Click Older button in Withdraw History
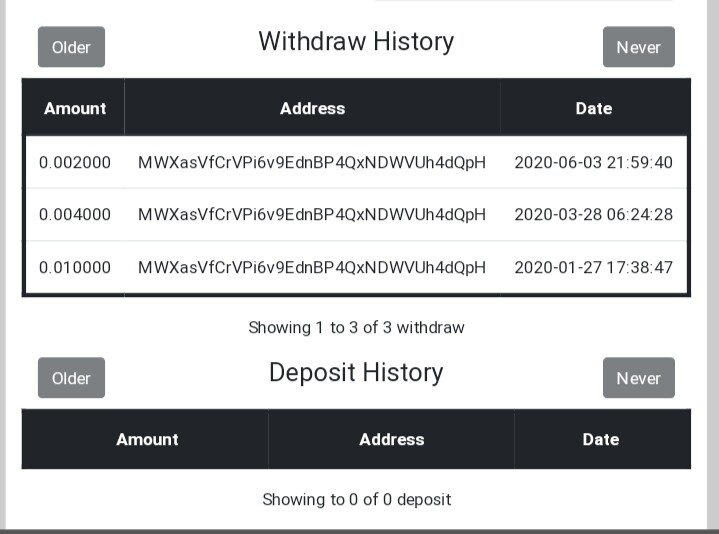 (x=71, y=47)
